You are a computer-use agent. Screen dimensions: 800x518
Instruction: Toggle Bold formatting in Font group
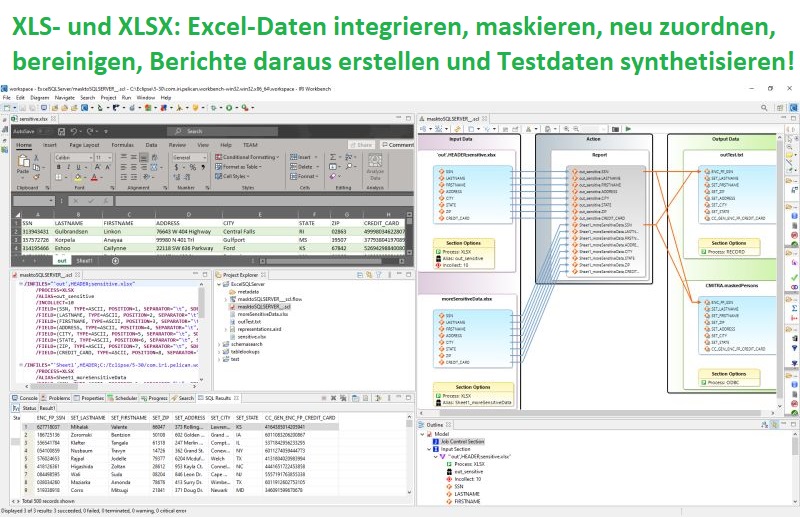click(x=58, y=168)
